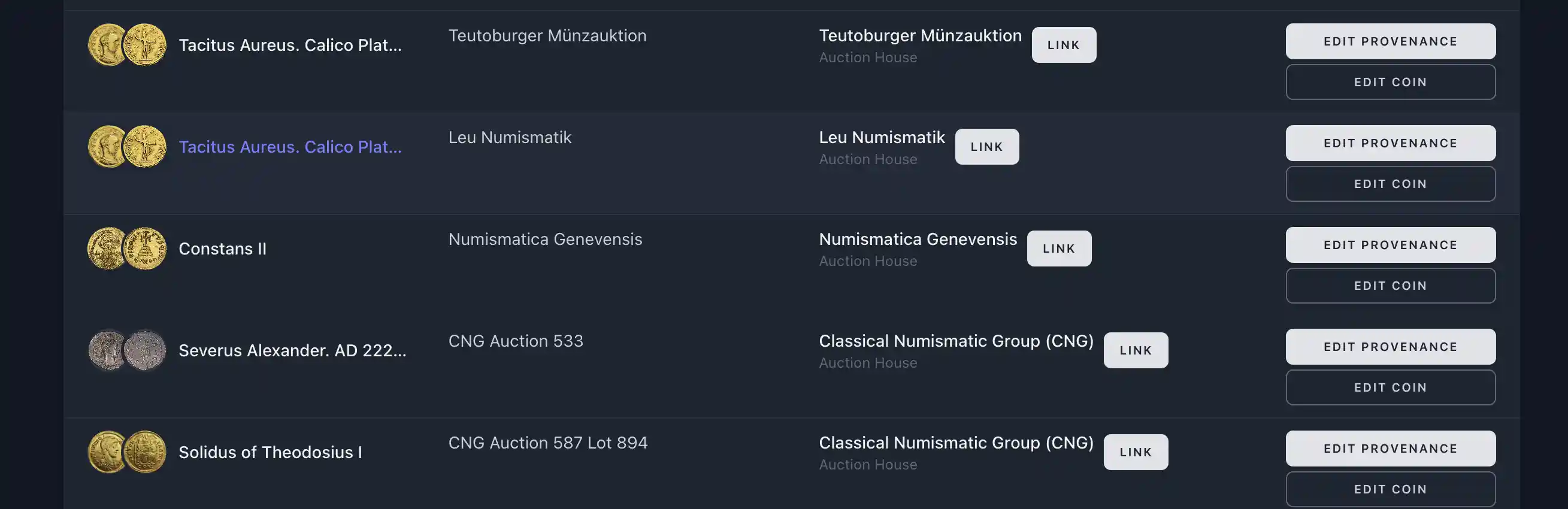View the silver Severus Alexander coin thumbnail

(x=126, y=350)
